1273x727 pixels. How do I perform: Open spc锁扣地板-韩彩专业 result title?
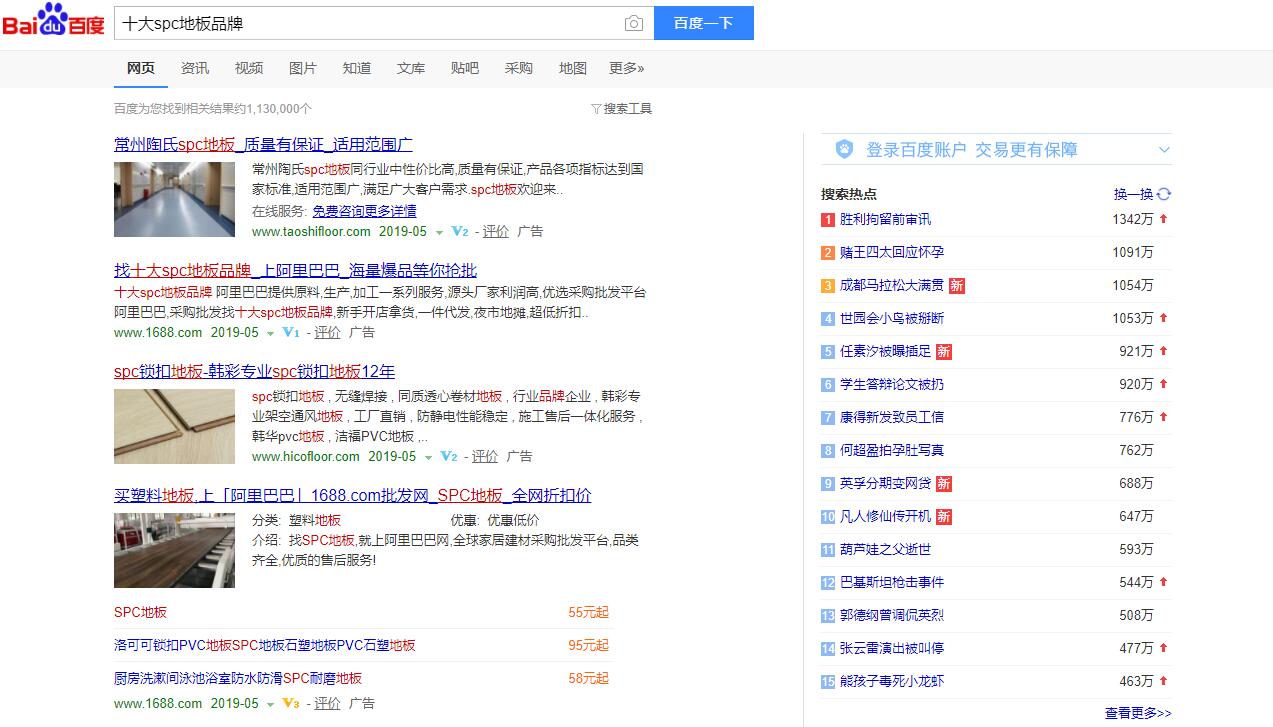point(254,371)
